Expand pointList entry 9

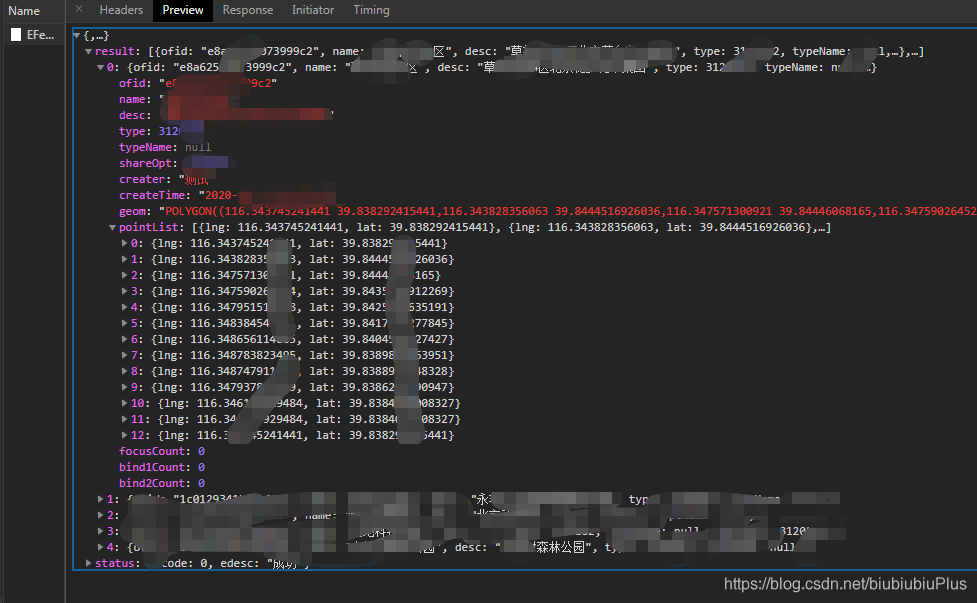coord(124,387)
